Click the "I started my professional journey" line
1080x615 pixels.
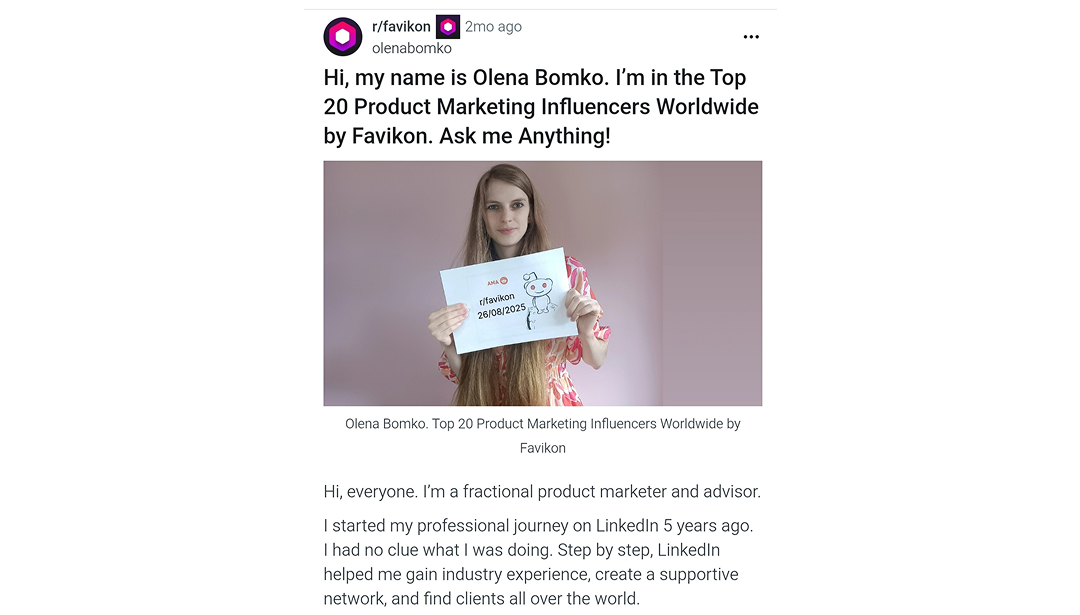click(538, 526)
